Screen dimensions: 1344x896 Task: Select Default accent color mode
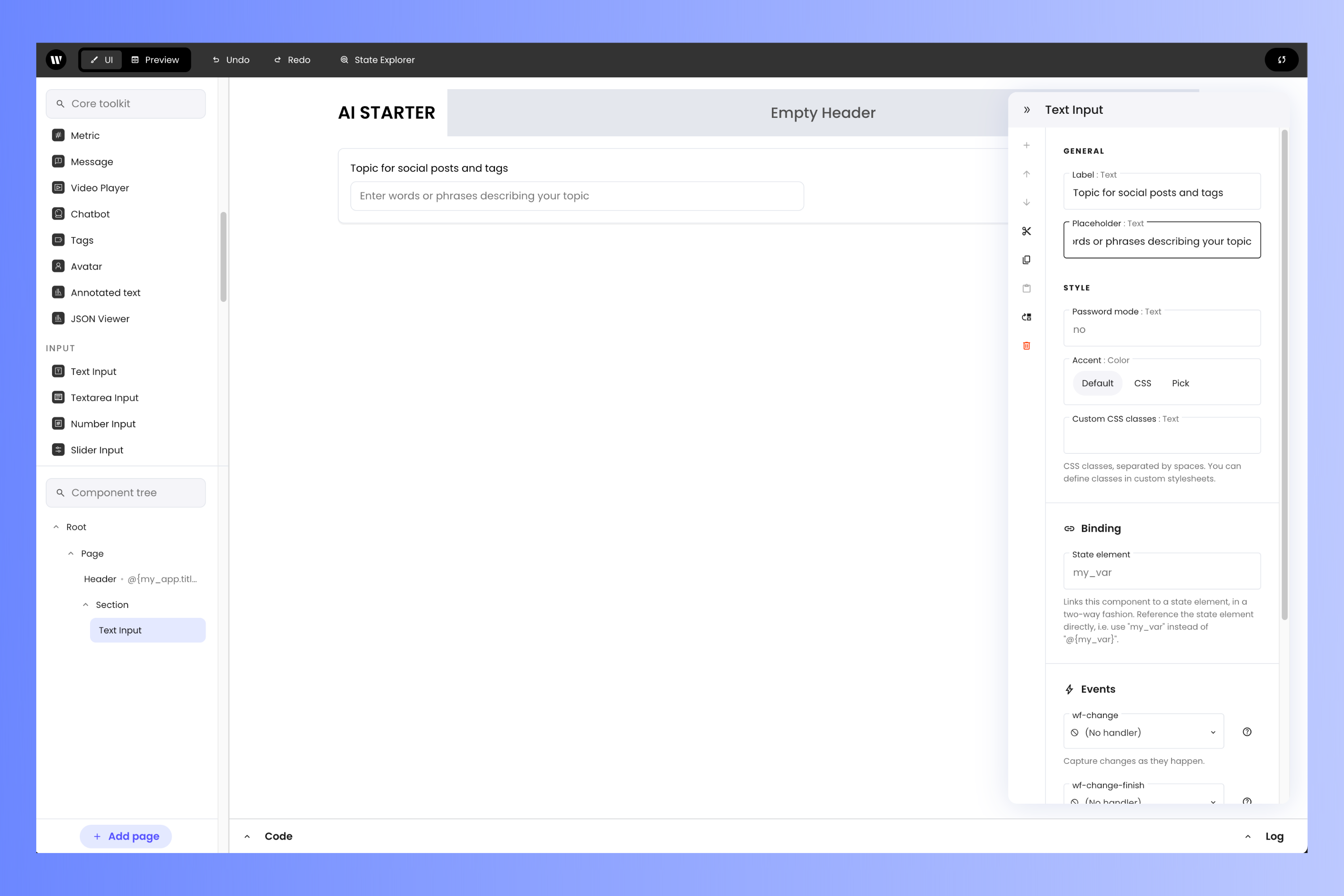click(x=1097, y=383)
